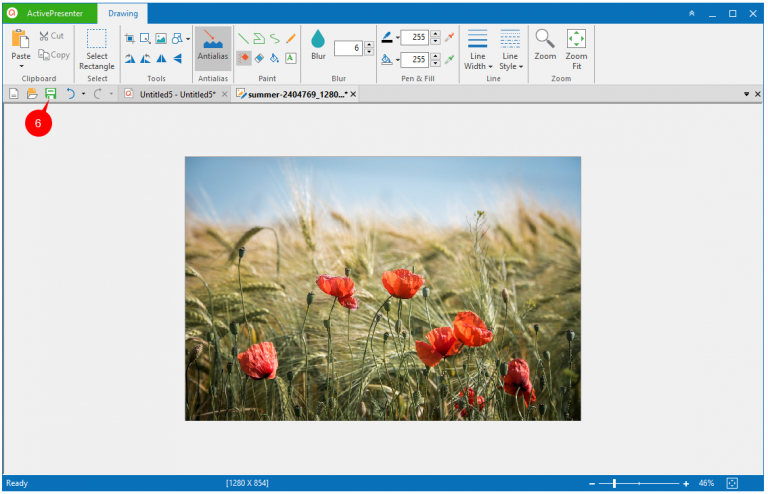Screen dimensions: 768x494
Task: Increase the Pen opacity with up arrow
Action: [435, 34]
